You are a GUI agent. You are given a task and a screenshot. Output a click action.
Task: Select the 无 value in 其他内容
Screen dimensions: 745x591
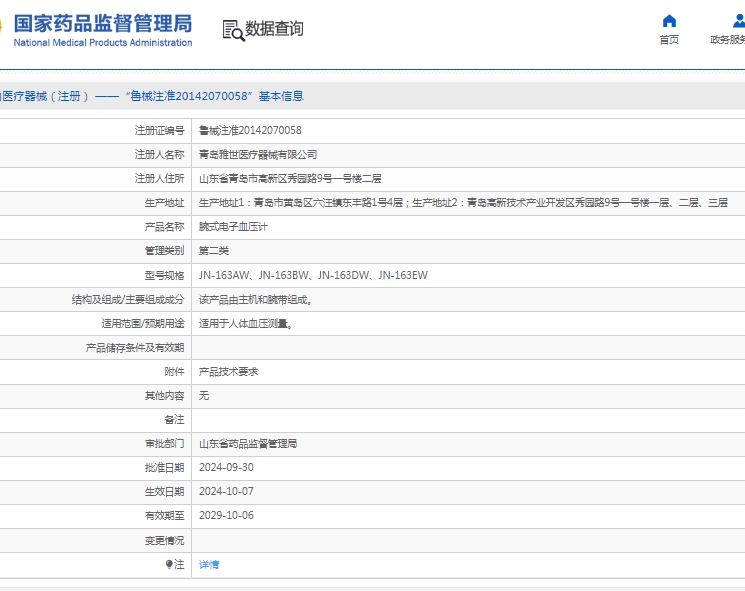(204, 395)
